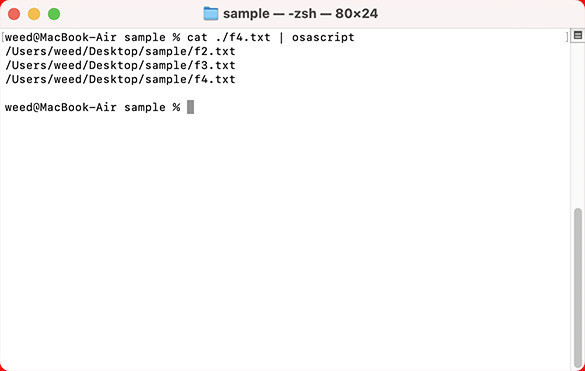The width and height of the screenshot is (585, 371).
Task: Click the right mark bracket at line end
Action: (567, 37)
